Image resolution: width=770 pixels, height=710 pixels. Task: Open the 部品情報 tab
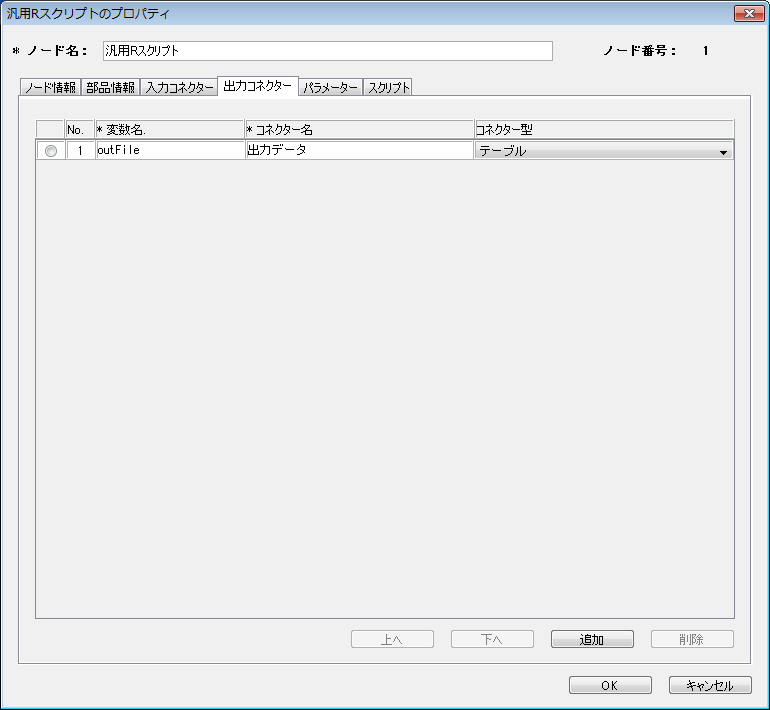tap(109, 88)
